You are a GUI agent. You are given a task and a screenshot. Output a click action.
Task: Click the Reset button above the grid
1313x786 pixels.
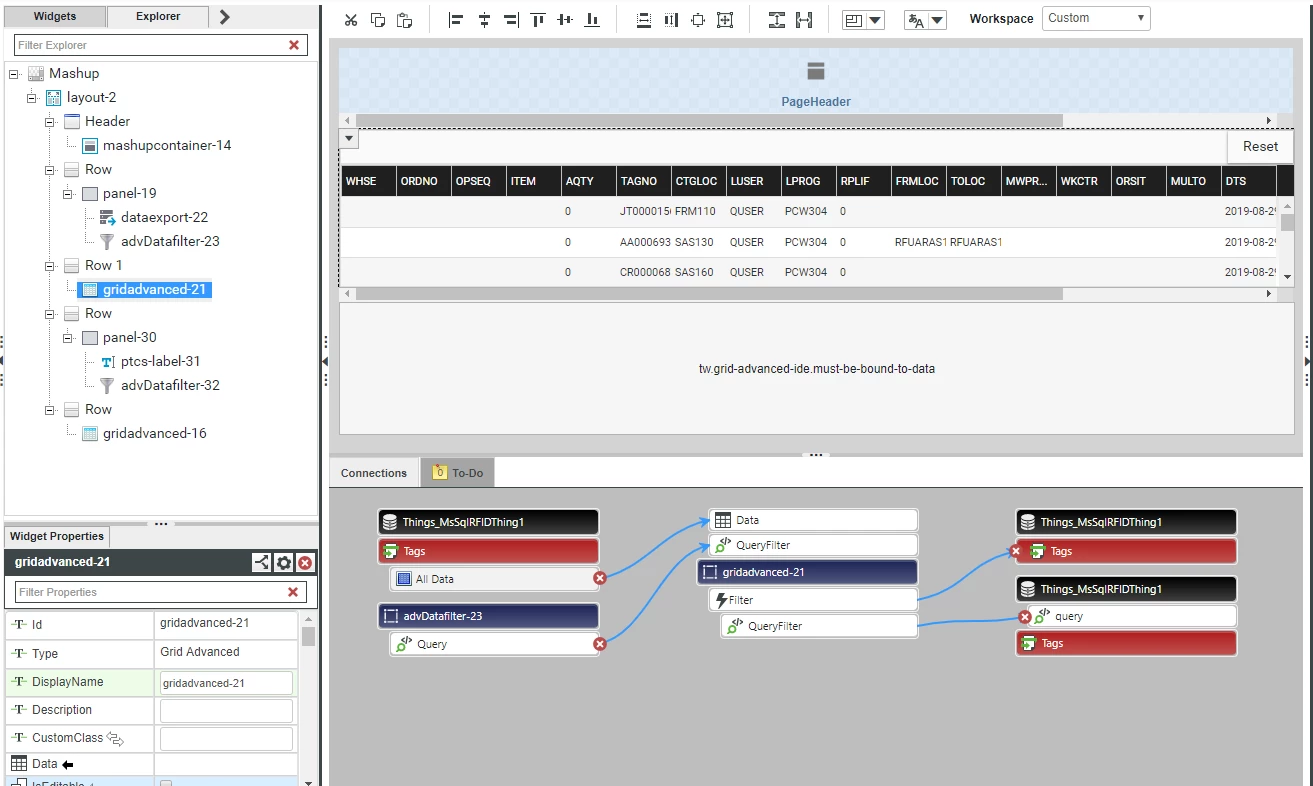point(1260,146)
